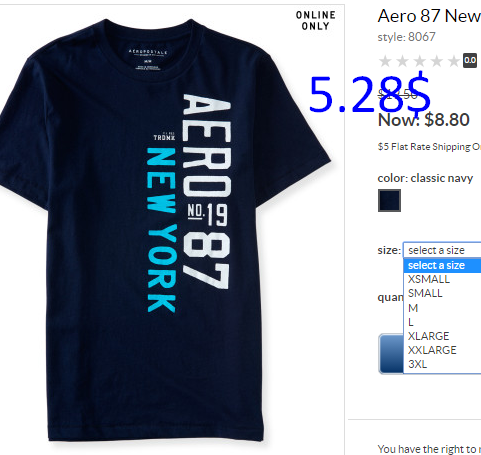Click the fifth rating star
The image size is (481, 455).
454,61
